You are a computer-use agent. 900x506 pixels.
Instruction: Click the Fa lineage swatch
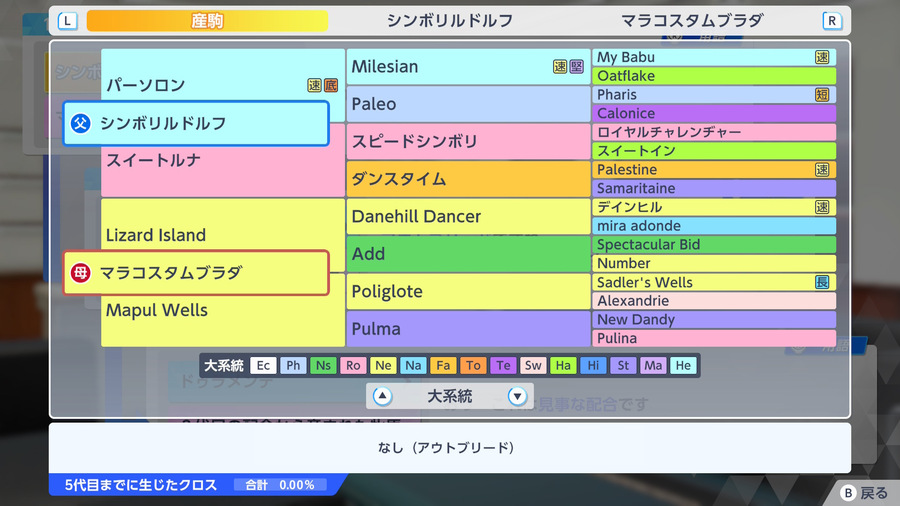click(443, 365)
